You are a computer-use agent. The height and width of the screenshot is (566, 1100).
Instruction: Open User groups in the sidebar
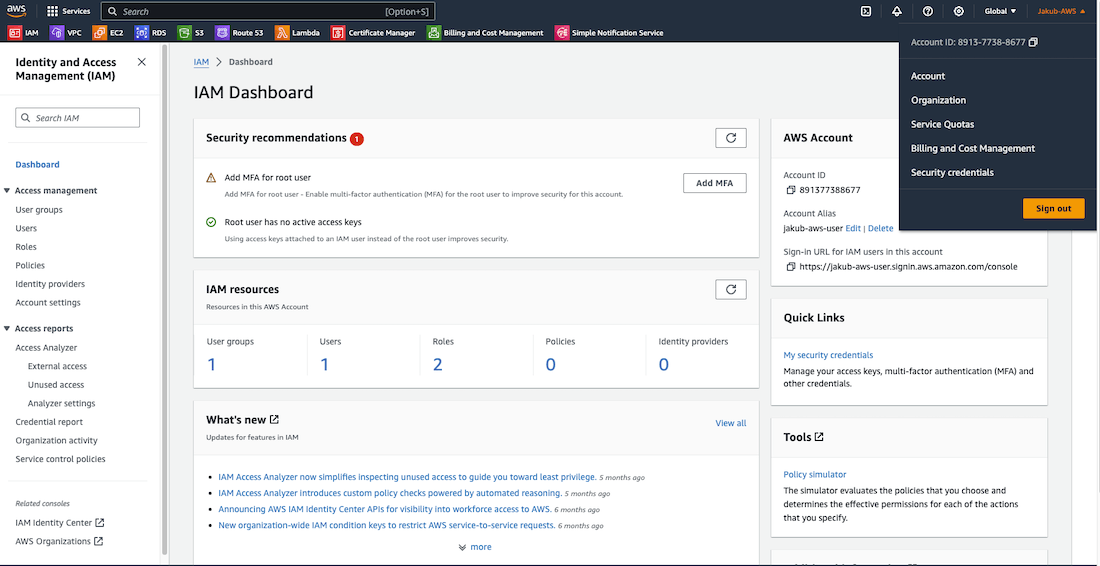[x=39, y=210]
